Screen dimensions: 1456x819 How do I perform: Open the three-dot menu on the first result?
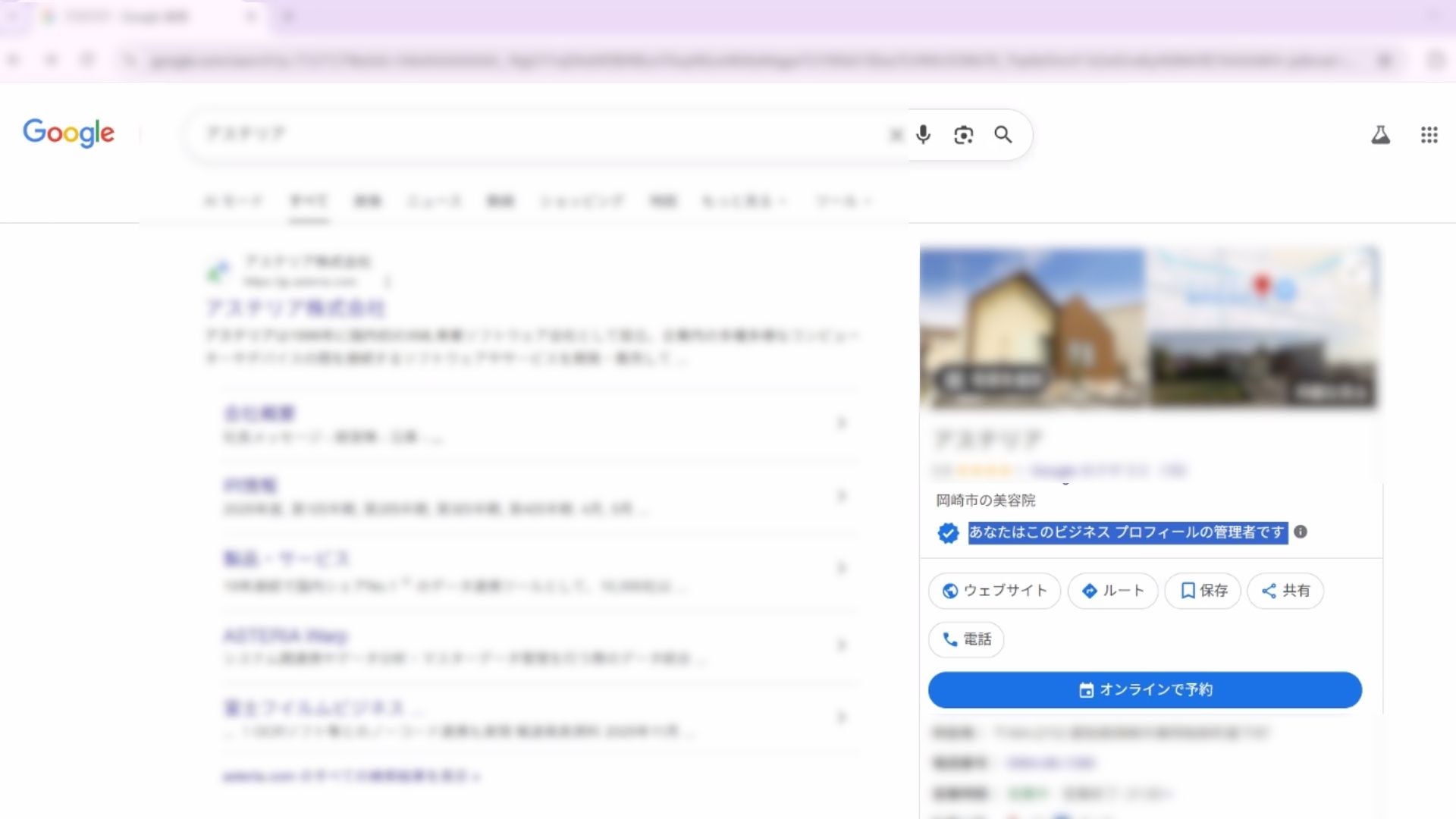click(387, 281)
